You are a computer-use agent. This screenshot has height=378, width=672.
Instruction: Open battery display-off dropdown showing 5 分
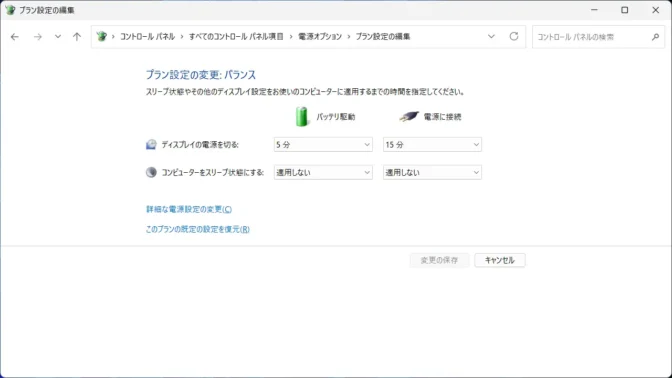323,145
